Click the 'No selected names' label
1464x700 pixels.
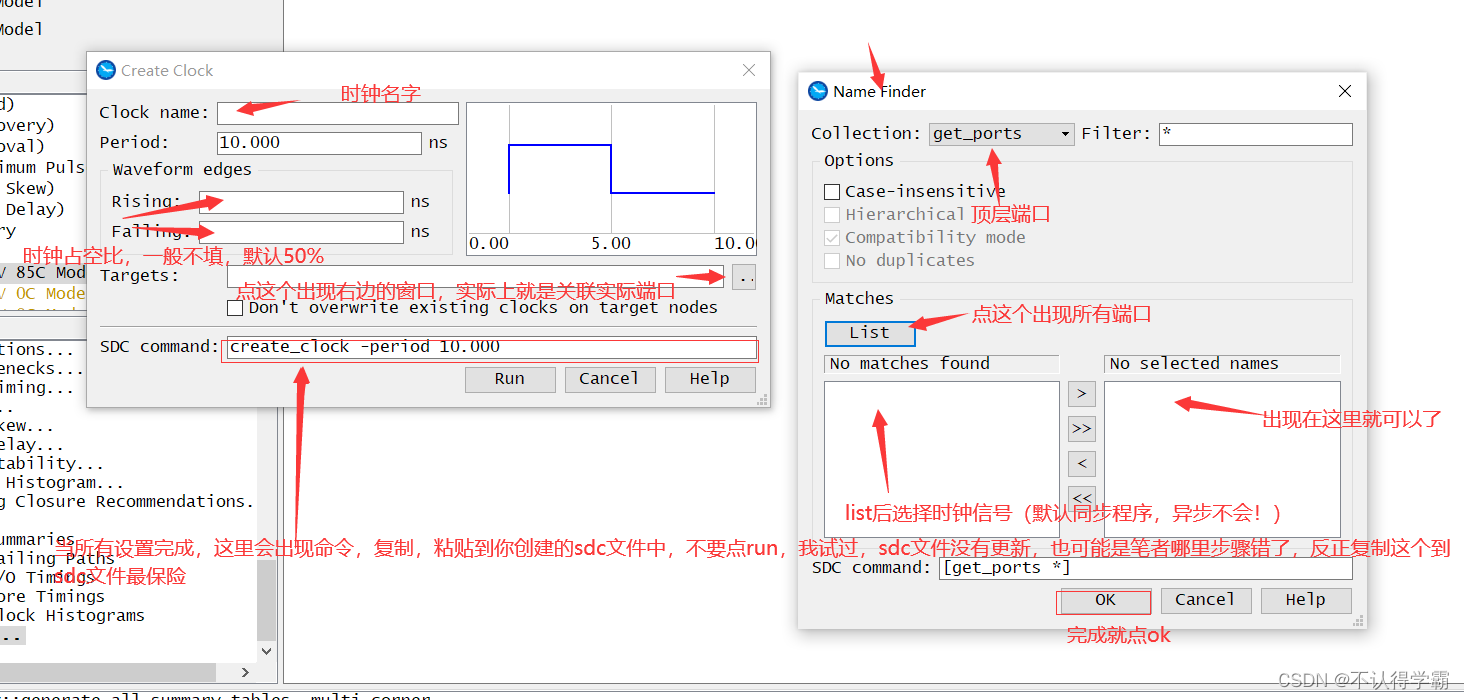[x=1222, y=364]
